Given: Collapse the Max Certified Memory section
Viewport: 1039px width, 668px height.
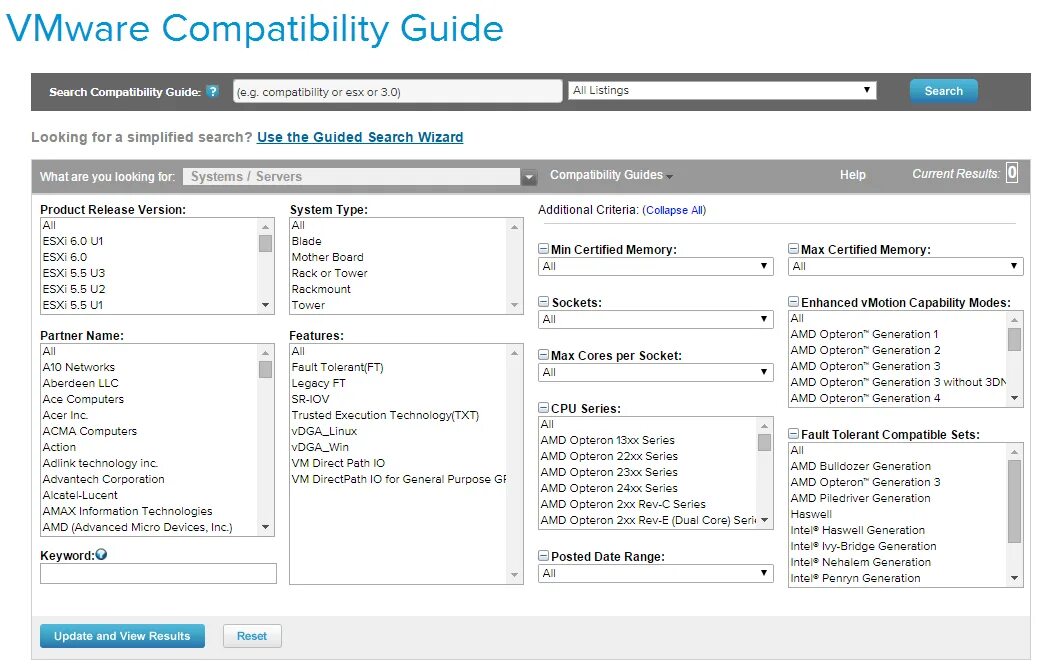Looking at the screenshot, I should (793, 249).
